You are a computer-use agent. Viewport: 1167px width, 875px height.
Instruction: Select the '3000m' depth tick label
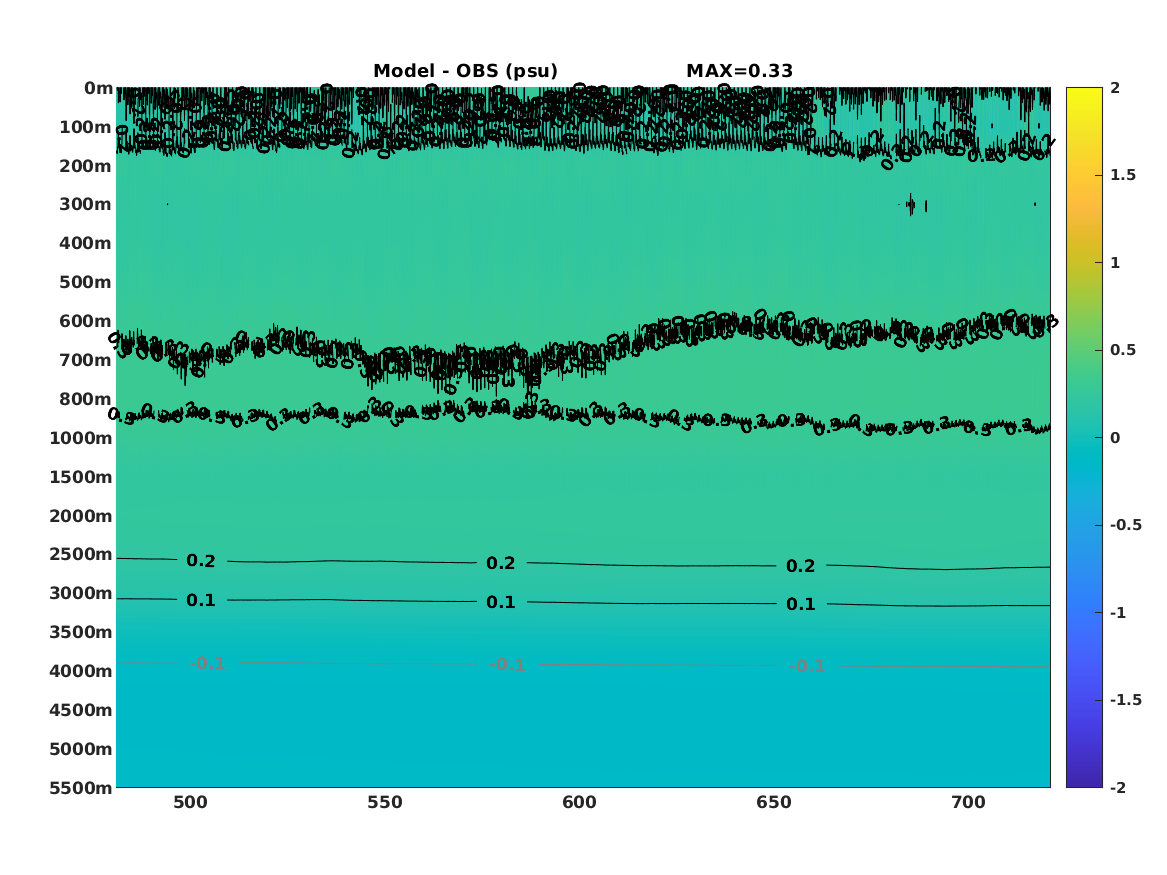81,593
